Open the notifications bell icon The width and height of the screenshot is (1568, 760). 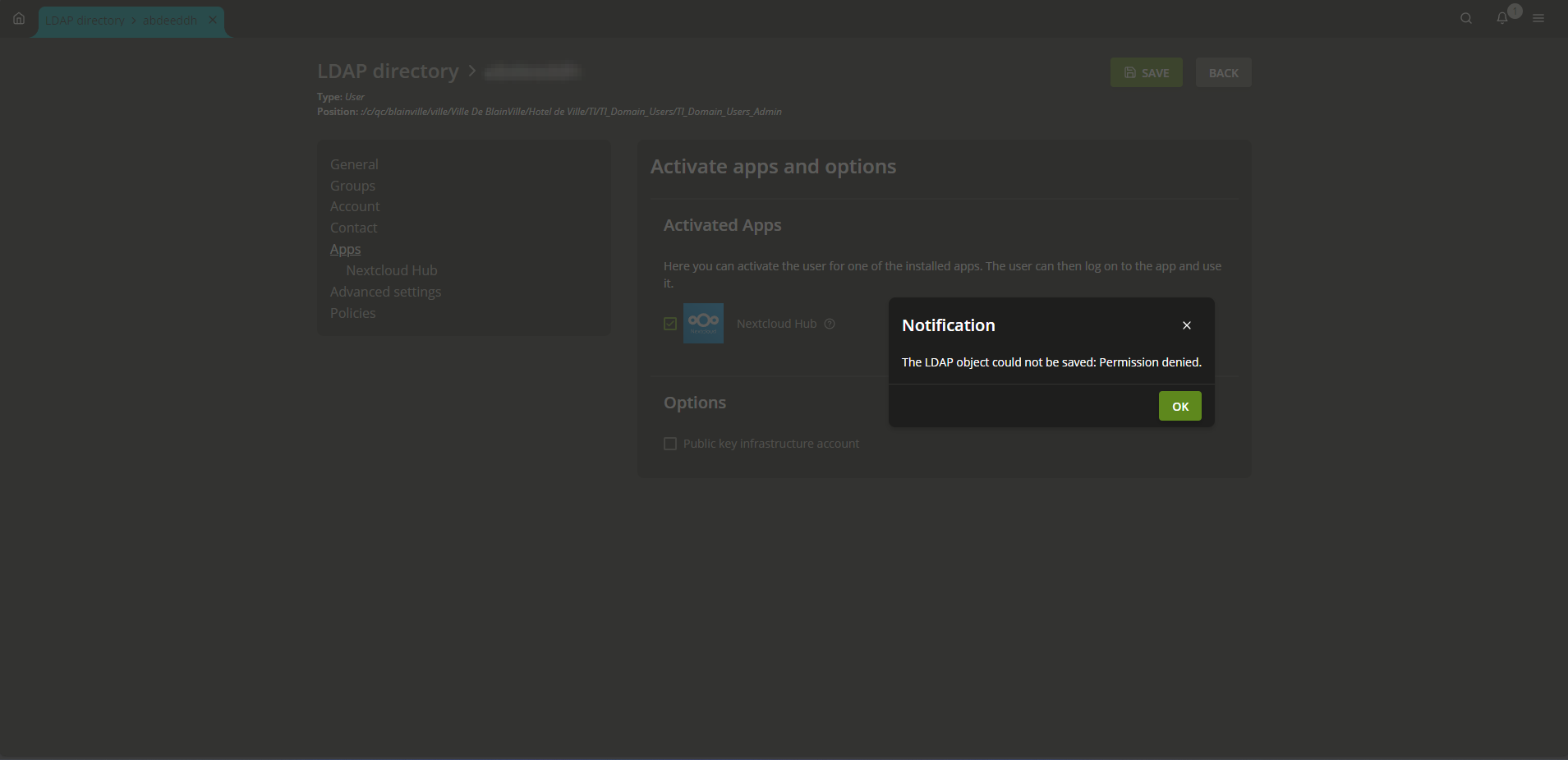click(x=1501, y=18)
